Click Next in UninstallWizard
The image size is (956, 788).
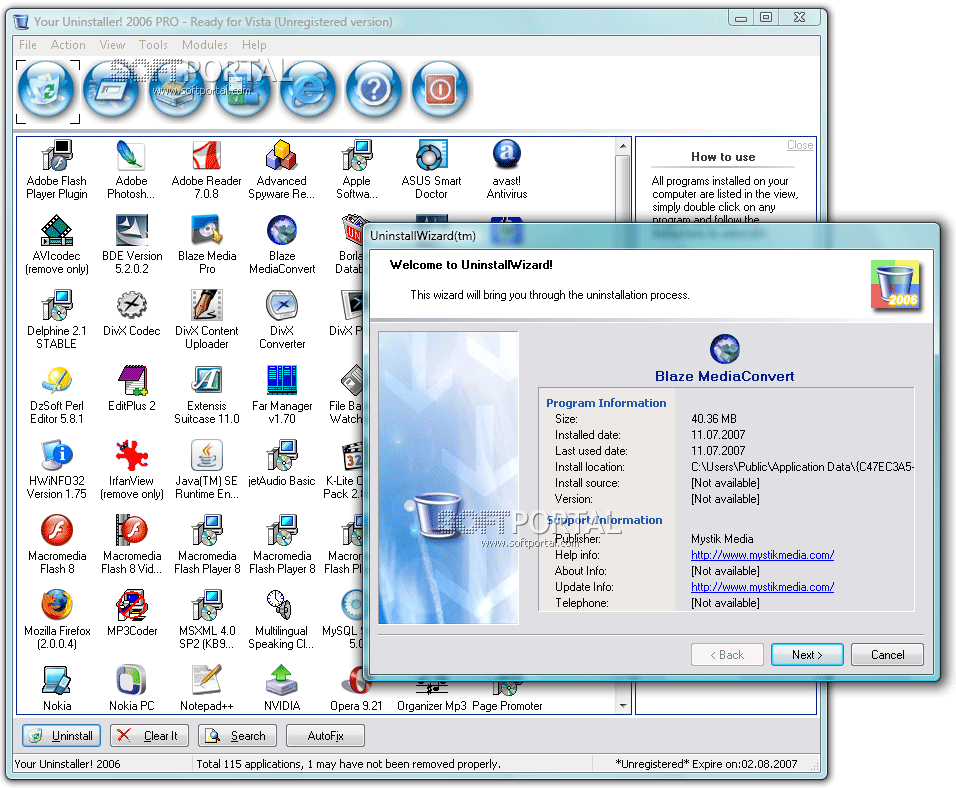[x=807, y=654]
